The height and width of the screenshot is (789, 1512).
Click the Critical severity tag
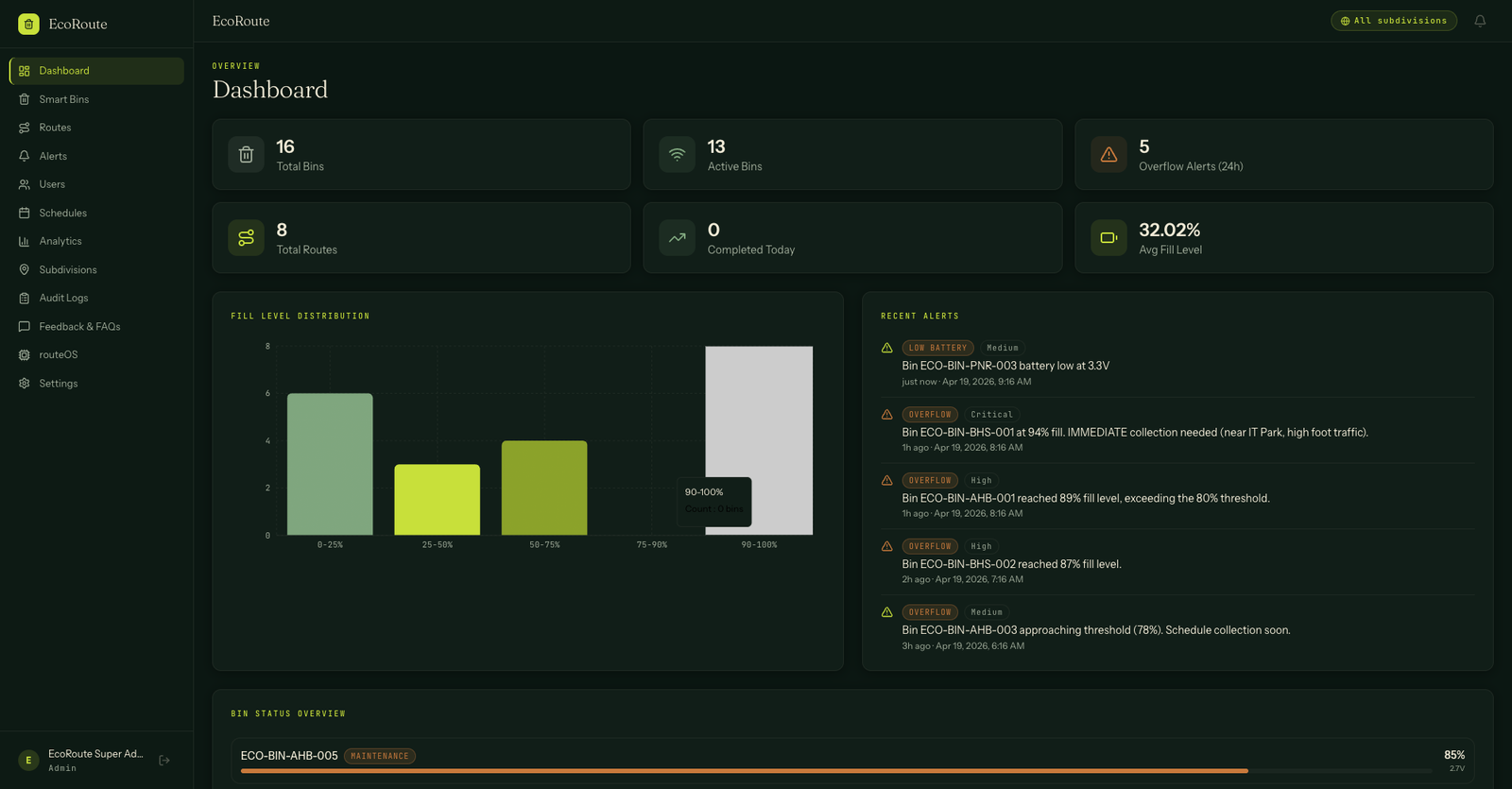coord(991,414)
